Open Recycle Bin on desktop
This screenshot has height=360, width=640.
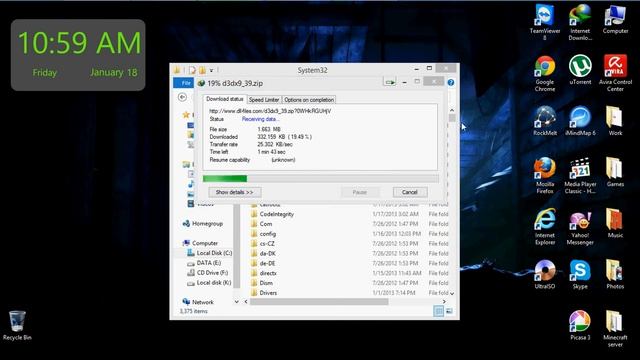tap(17, 326)
